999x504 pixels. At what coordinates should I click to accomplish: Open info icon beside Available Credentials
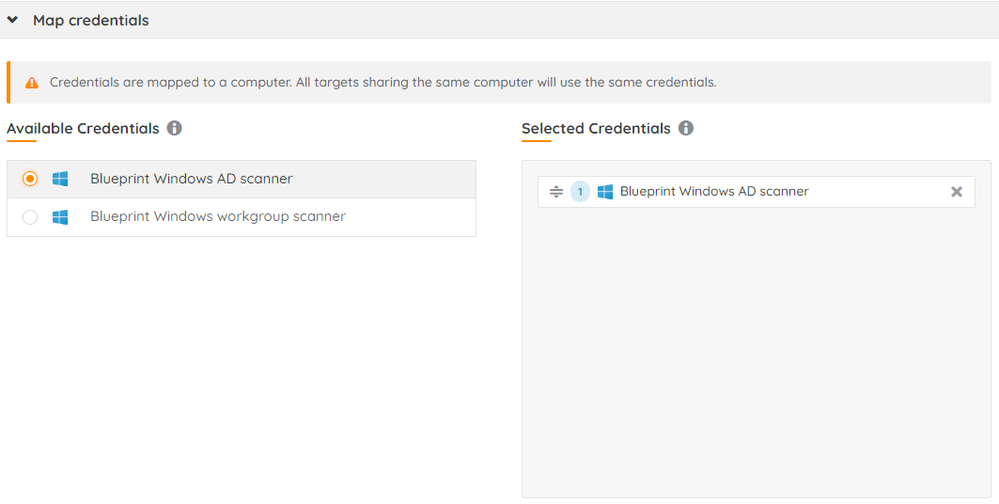click(175, 128)
